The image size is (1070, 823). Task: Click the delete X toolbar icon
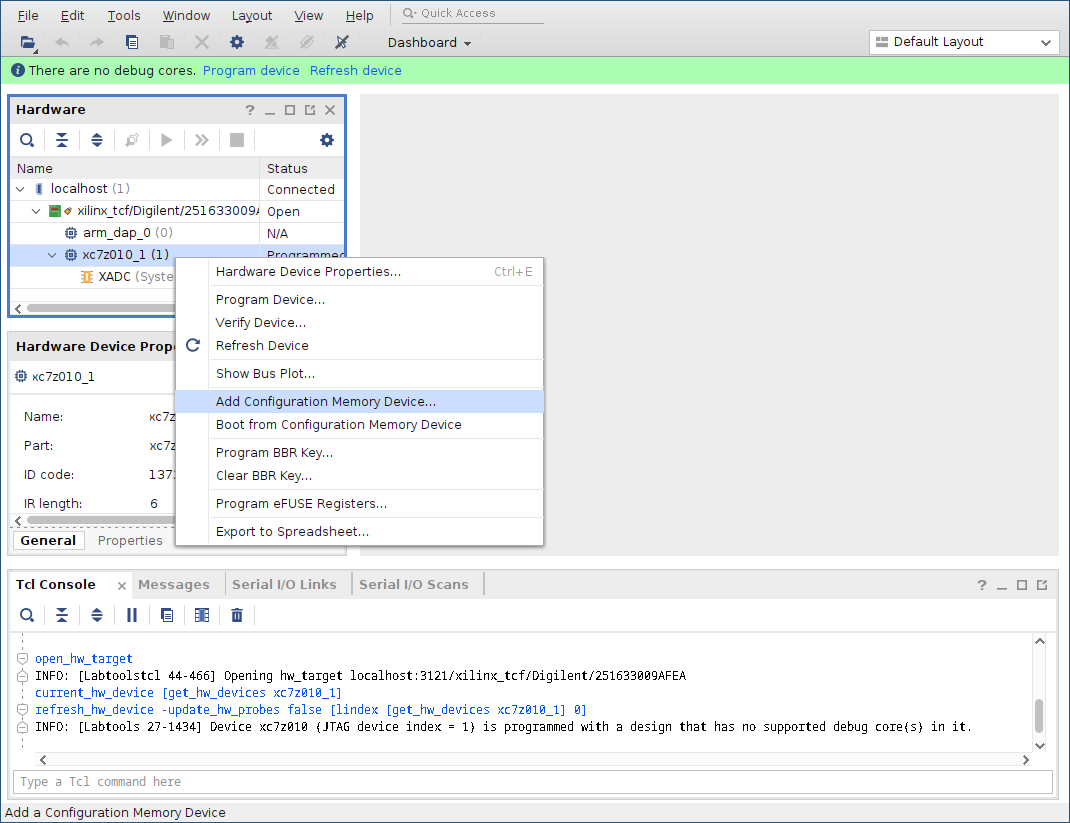(x=201, y=42)
